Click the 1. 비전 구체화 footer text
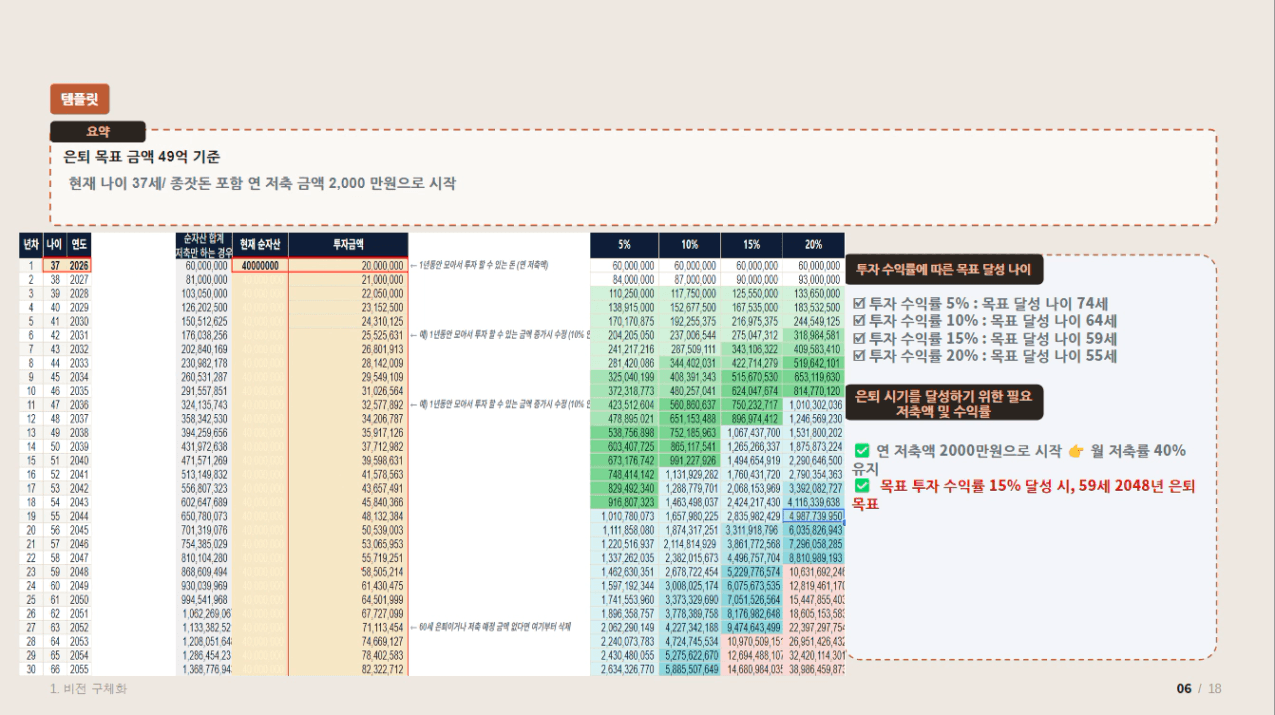The height and width of the screenshot is (715, 1275). tap(88, 689)
